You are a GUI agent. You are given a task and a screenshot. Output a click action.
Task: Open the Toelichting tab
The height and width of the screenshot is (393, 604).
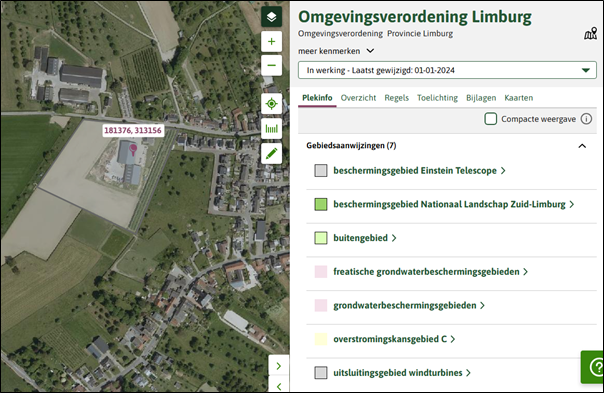click(437, 98)
